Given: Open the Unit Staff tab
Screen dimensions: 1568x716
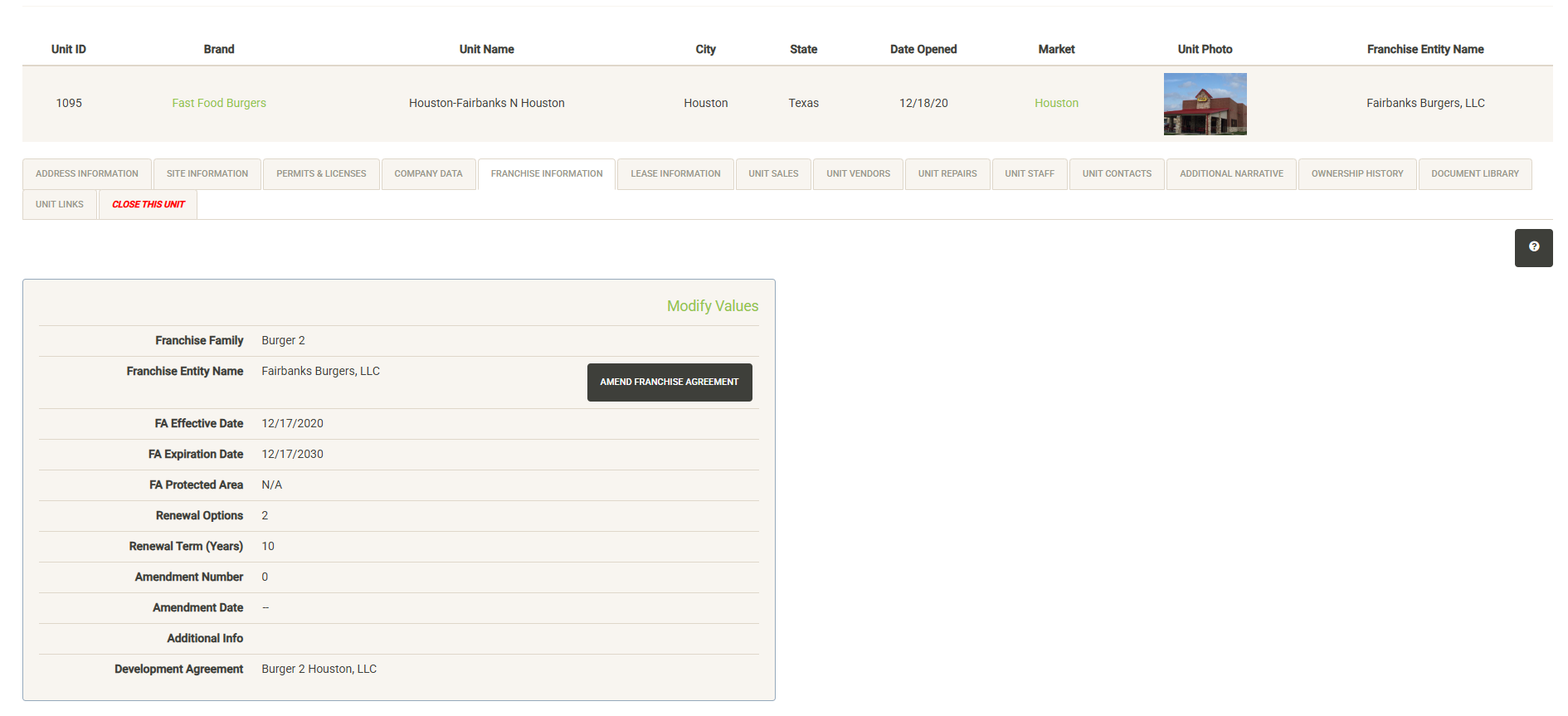Looking at the screenshot, I should coord(1030,174).
